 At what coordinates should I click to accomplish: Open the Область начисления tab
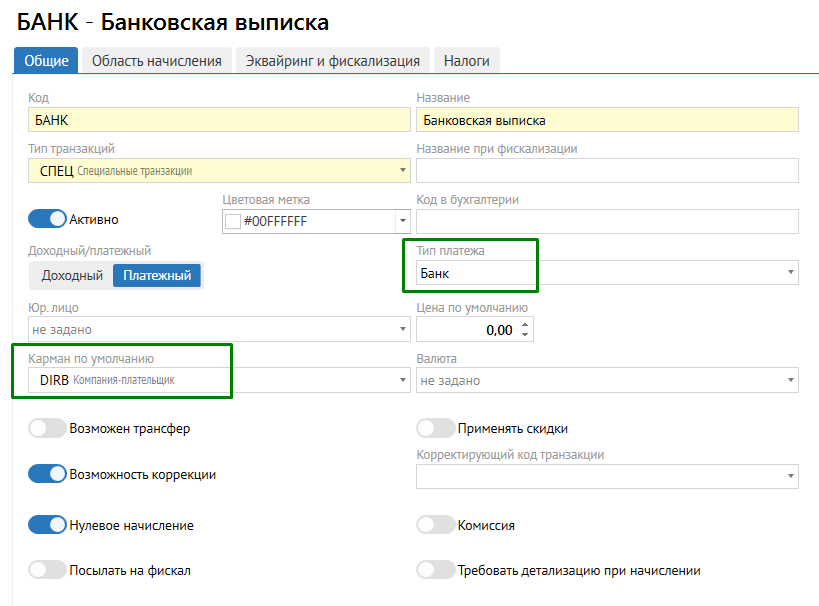[x=156, y=60]
